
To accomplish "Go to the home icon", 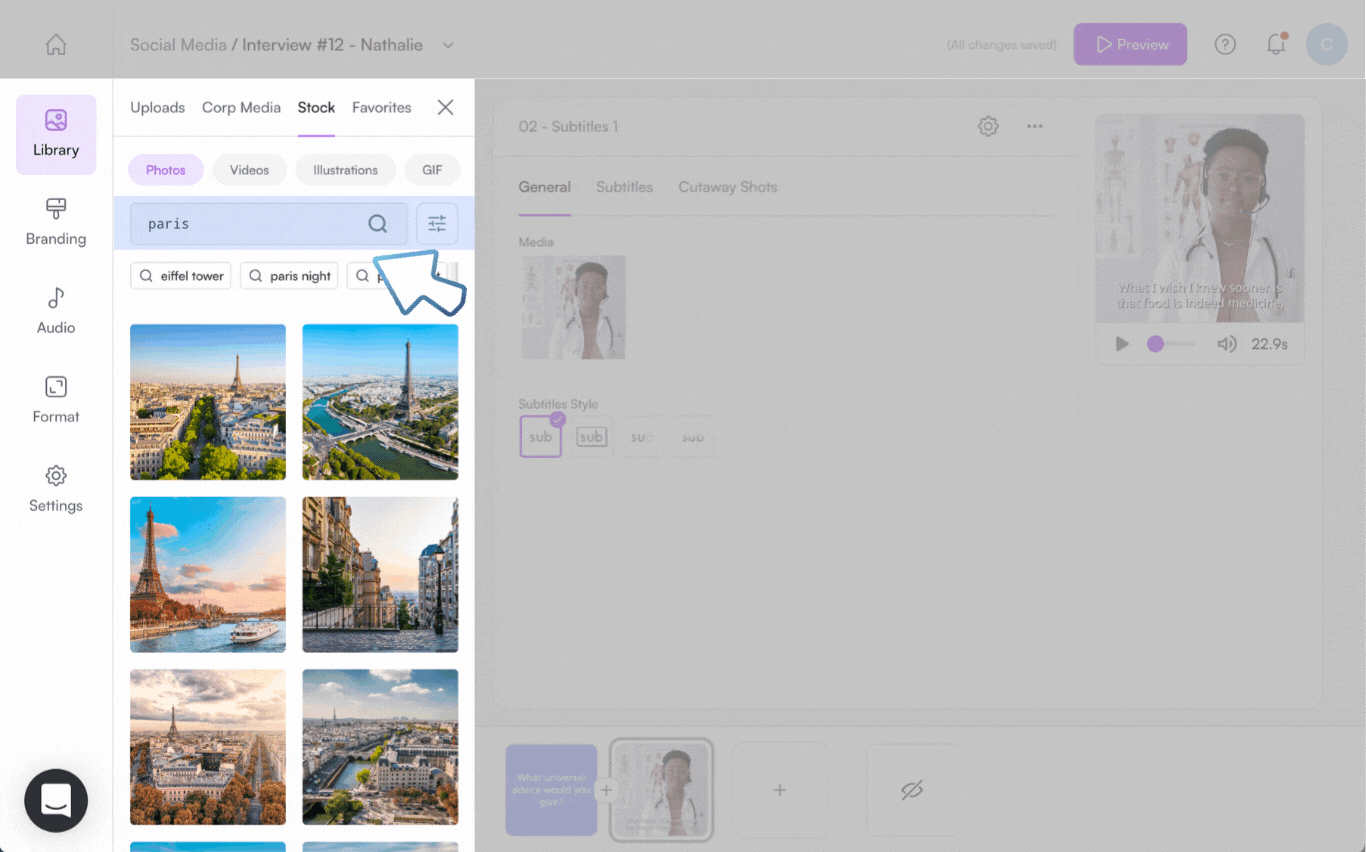I will (56, 45).
